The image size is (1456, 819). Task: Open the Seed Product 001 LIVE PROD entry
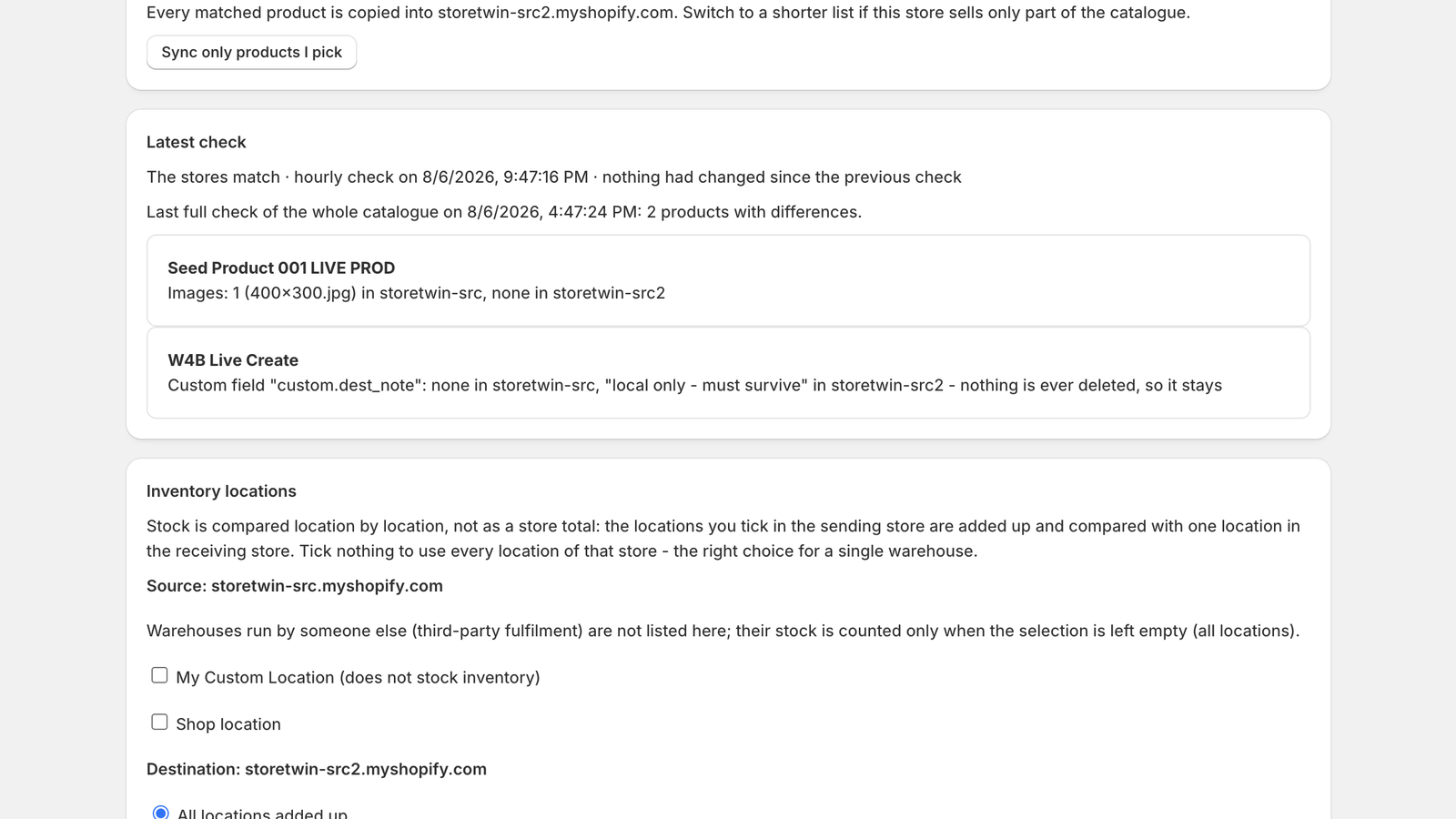[728, 280]
